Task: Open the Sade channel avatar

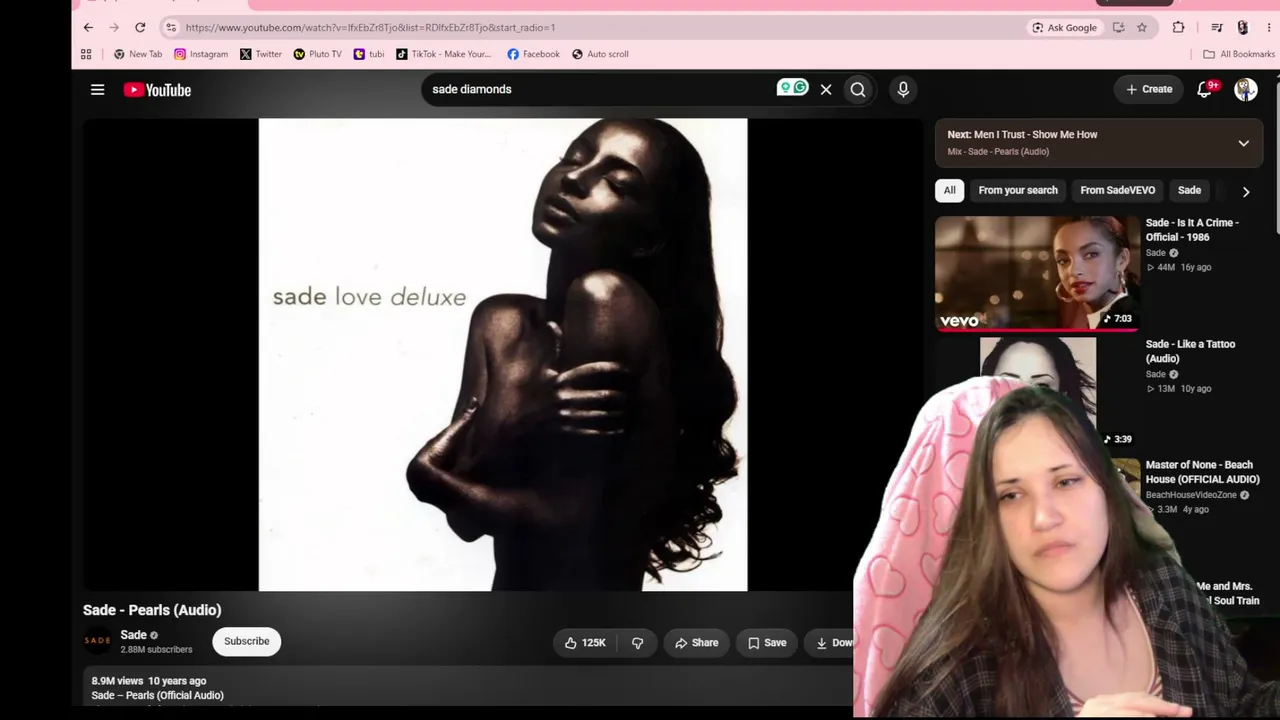Action: point(97,641)
